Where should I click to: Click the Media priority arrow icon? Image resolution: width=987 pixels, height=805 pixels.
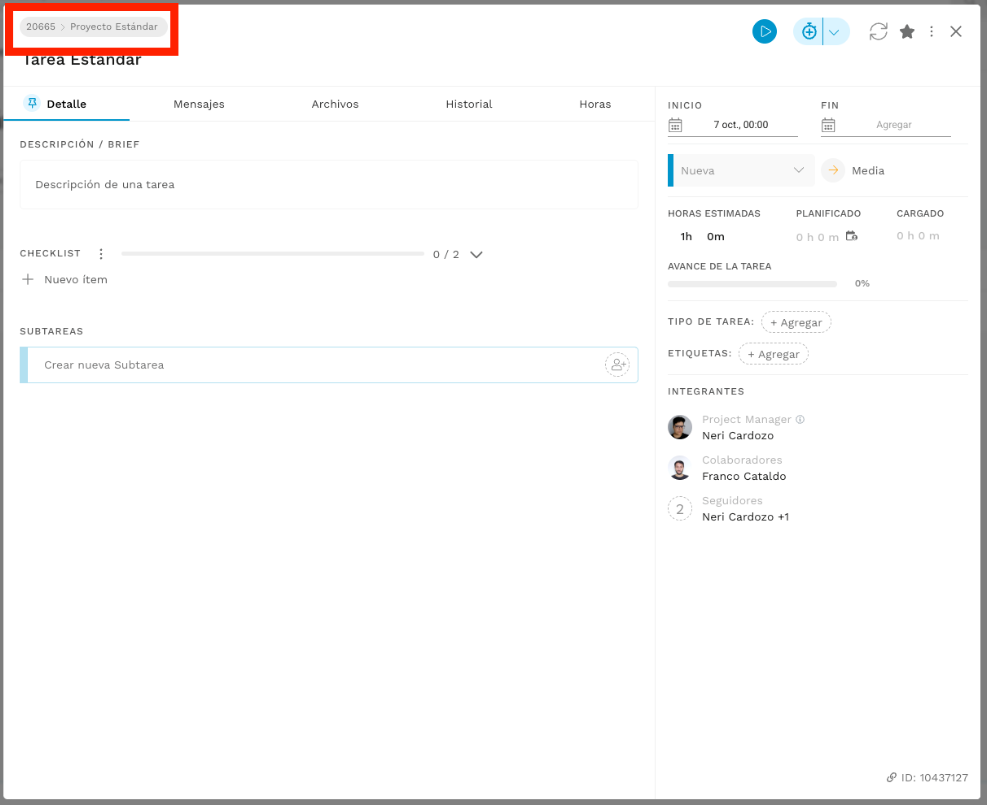click(x=833, y=171)
